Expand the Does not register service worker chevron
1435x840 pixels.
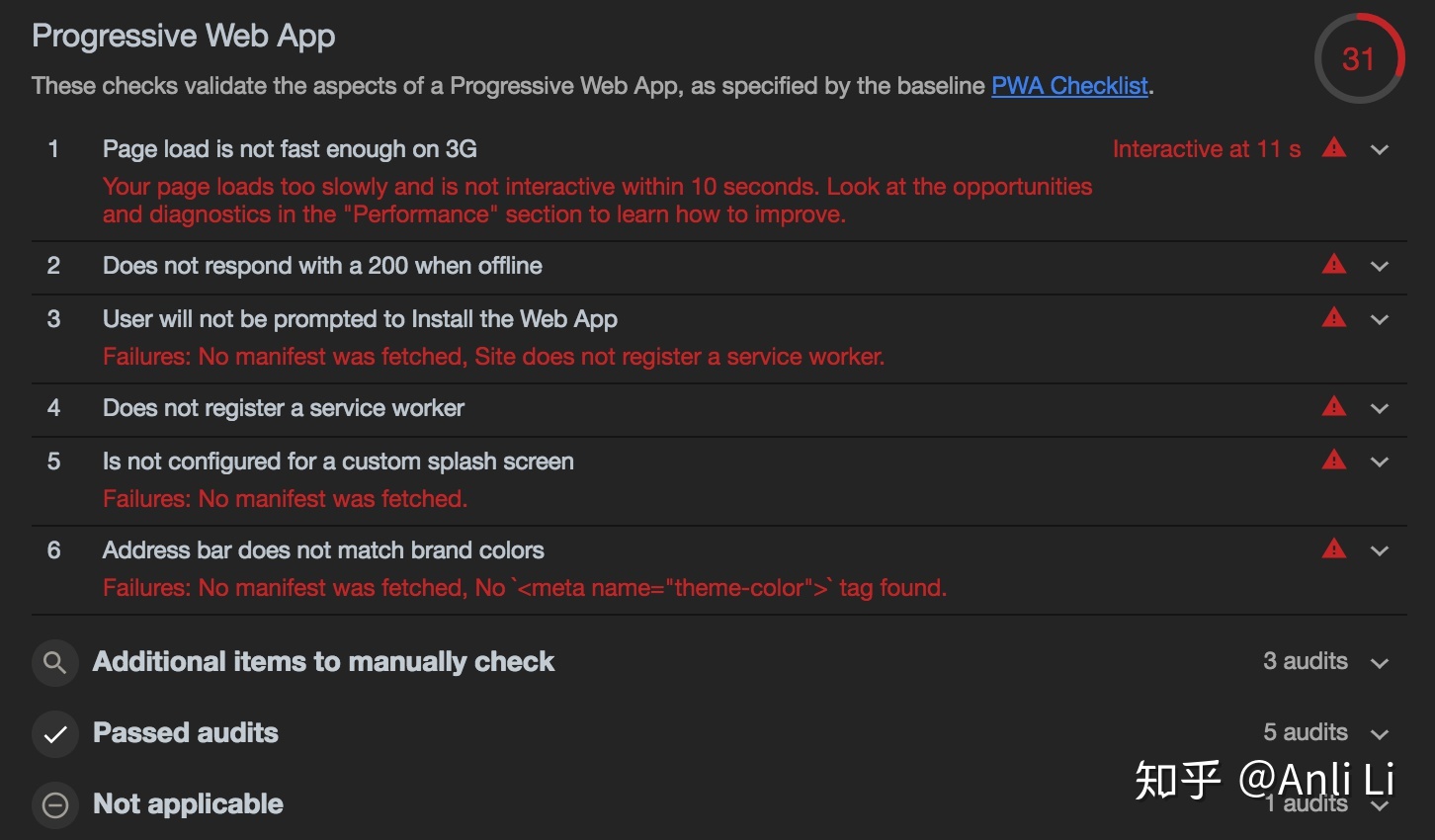[x=1381, y=409]
